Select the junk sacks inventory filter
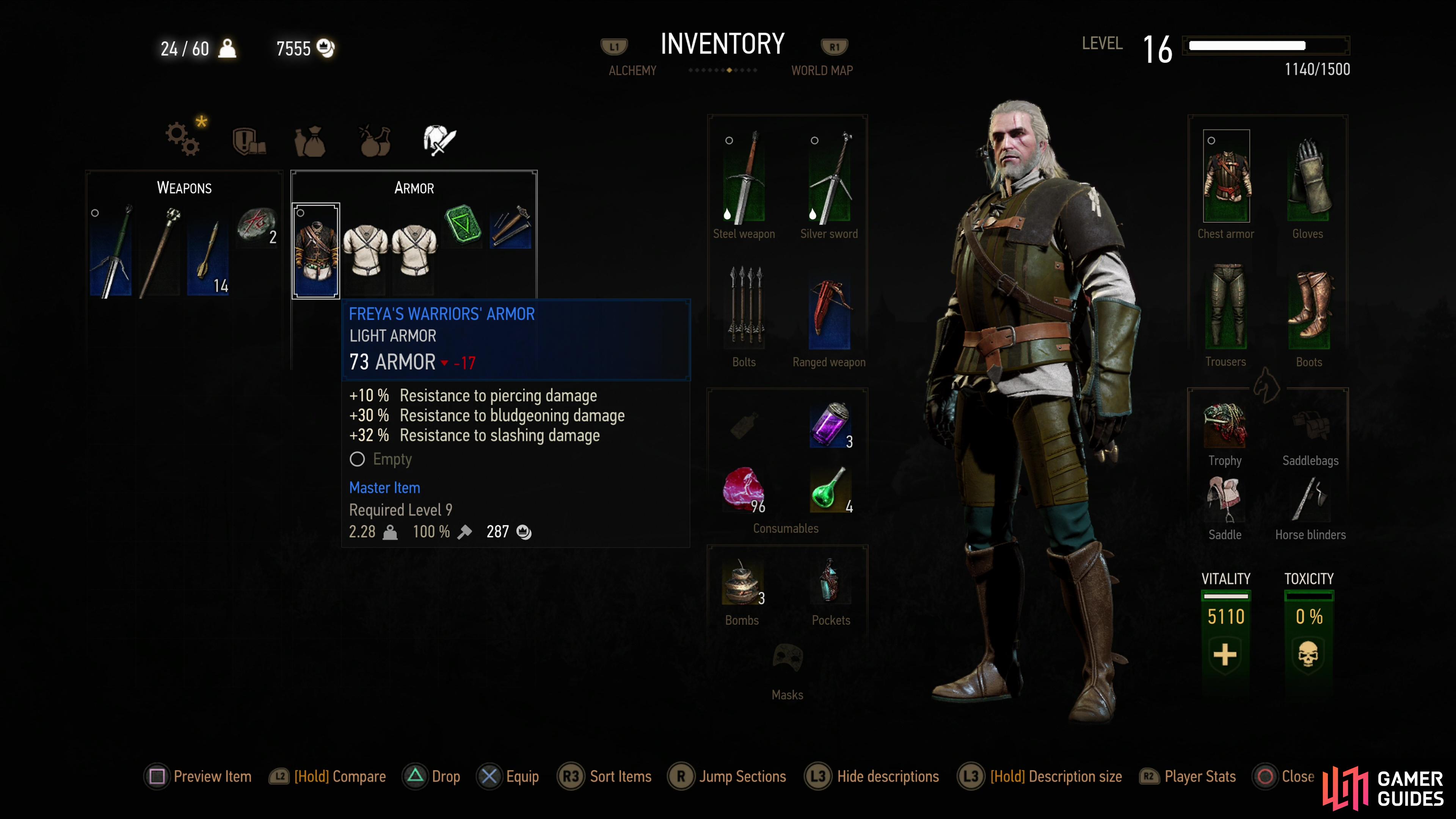This screenshot has width=1456, height=819. tap(310, 141)
